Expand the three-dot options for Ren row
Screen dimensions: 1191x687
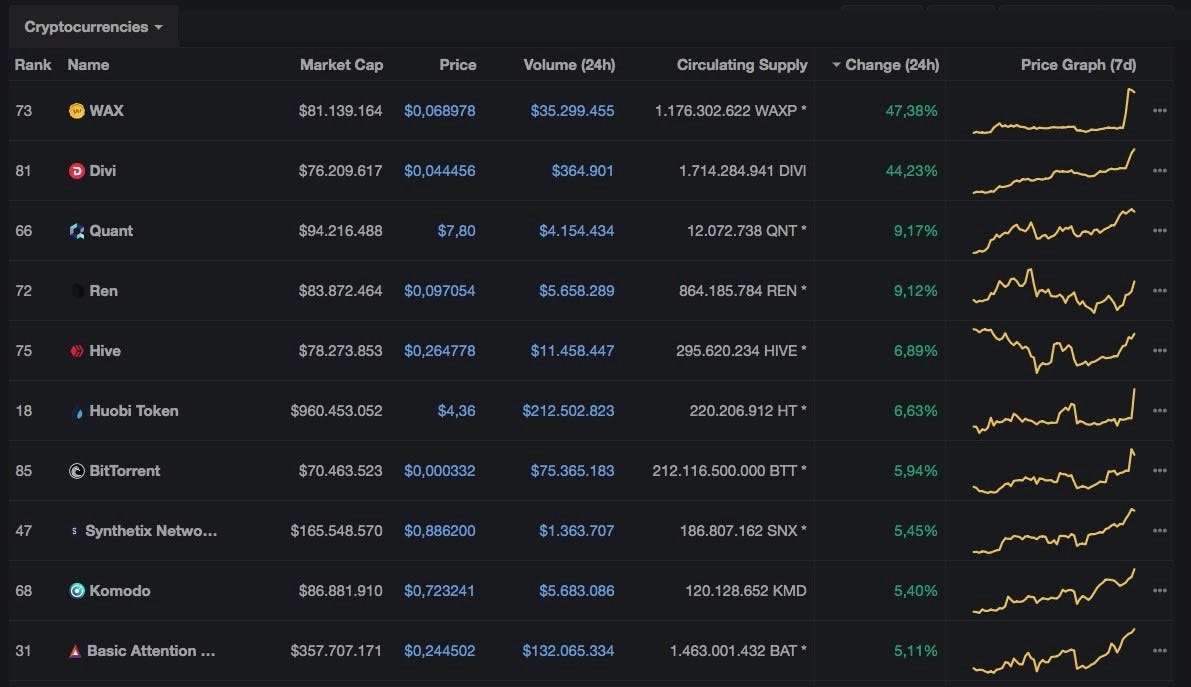click(1159, 291)
